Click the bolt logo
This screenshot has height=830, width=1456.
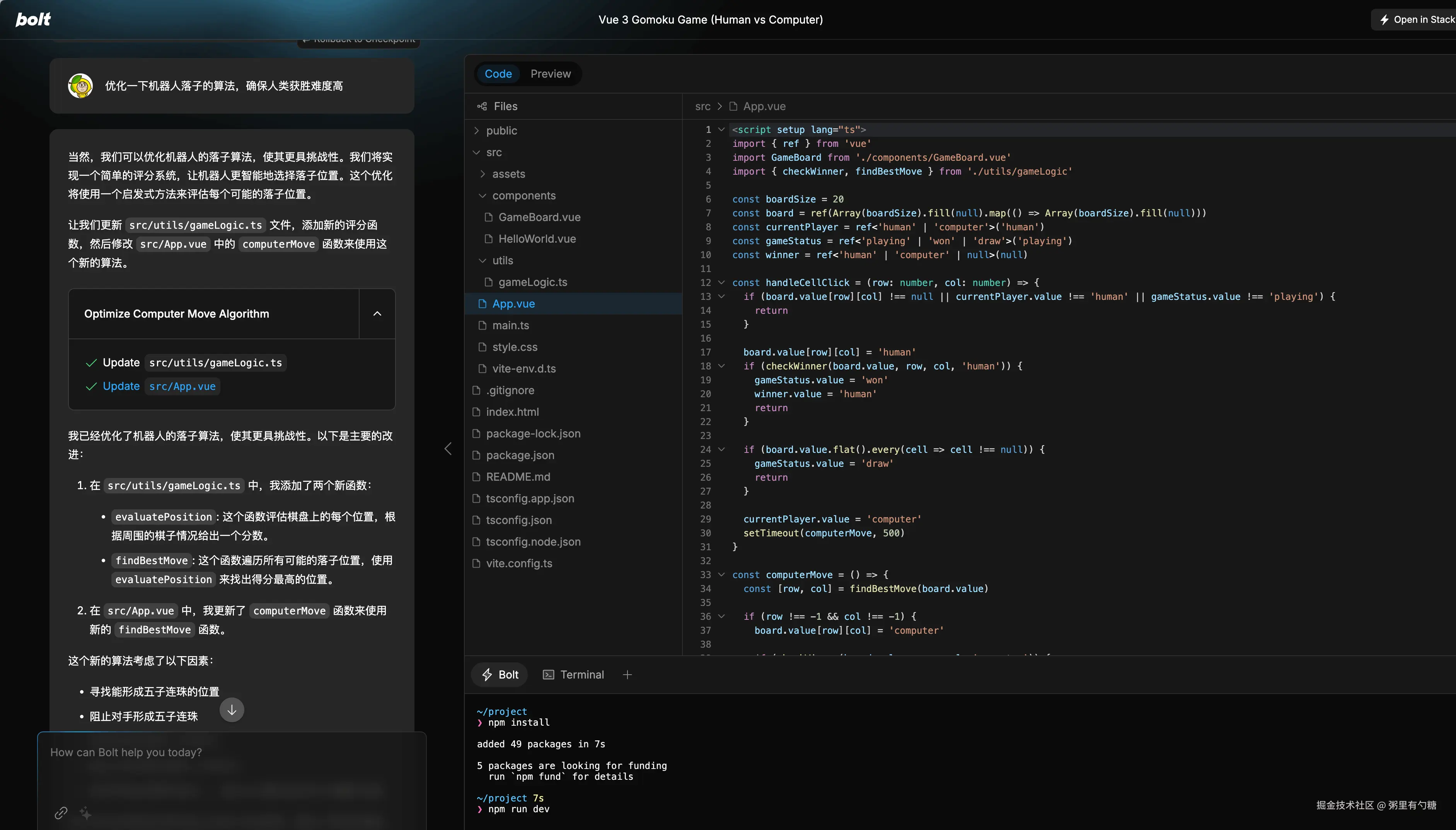coord(33,19)
